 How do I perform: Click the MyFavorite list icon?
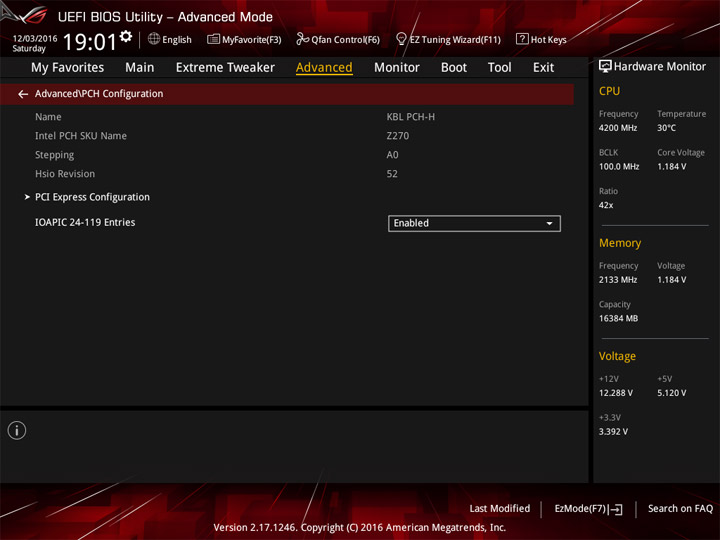coord(213,39)
